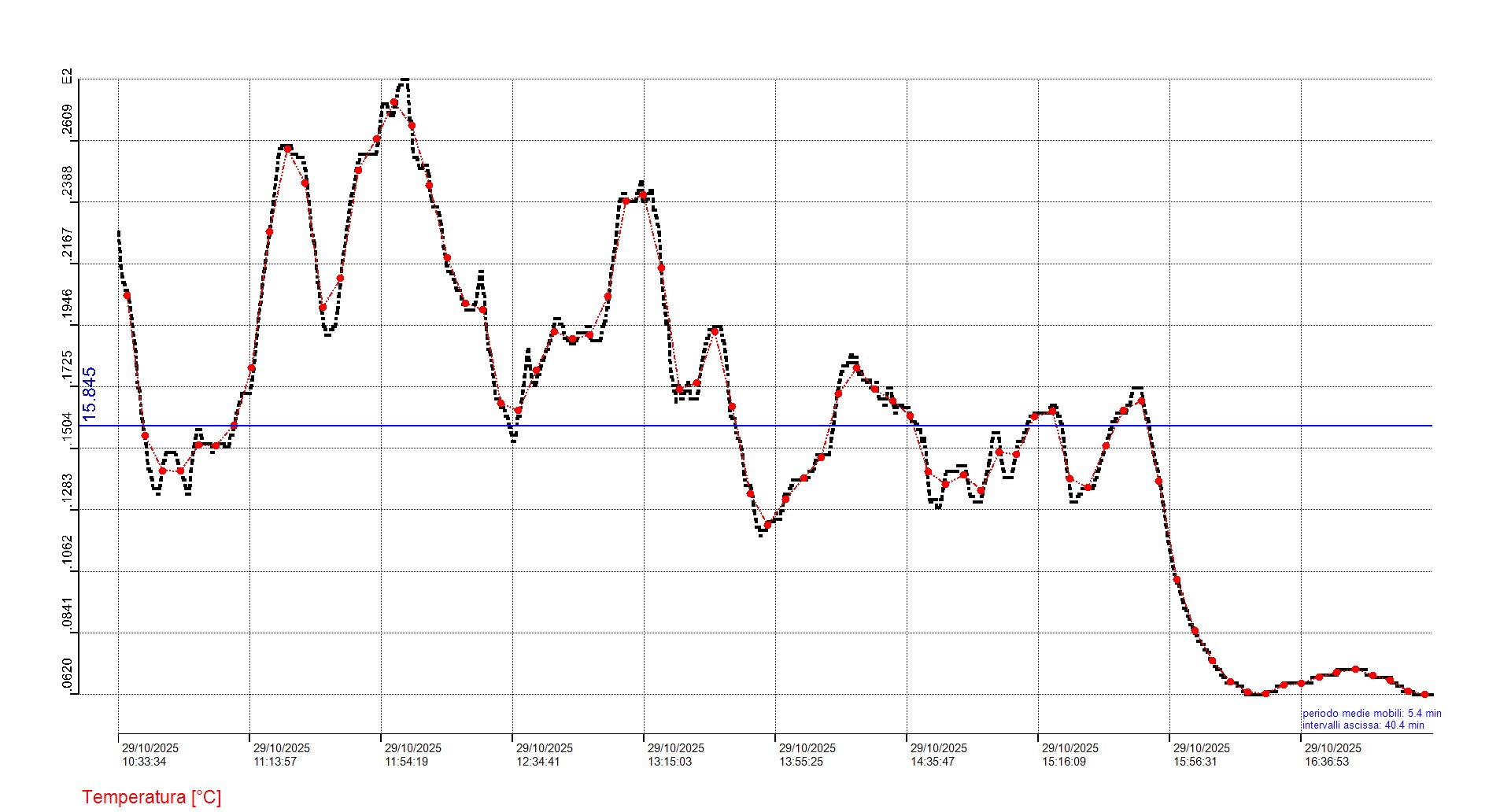
Task: Click the 13:15:03 time label
Action: (x=670, y=762)
